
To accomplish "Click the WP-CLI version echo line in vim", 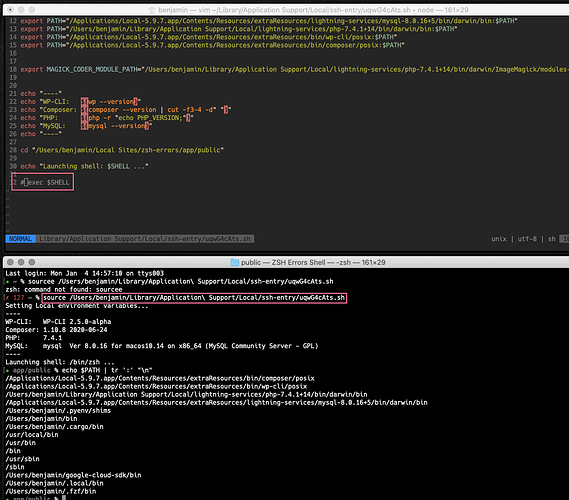I will [80, 102].
